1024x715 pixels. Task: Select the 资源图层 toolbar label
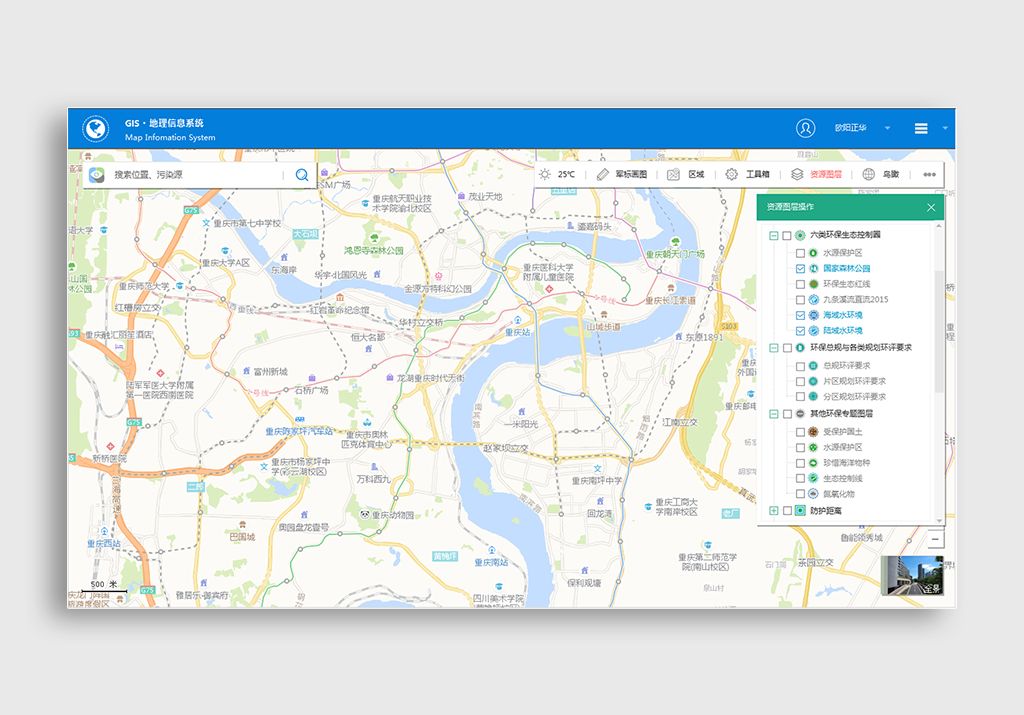click(826, 174)
